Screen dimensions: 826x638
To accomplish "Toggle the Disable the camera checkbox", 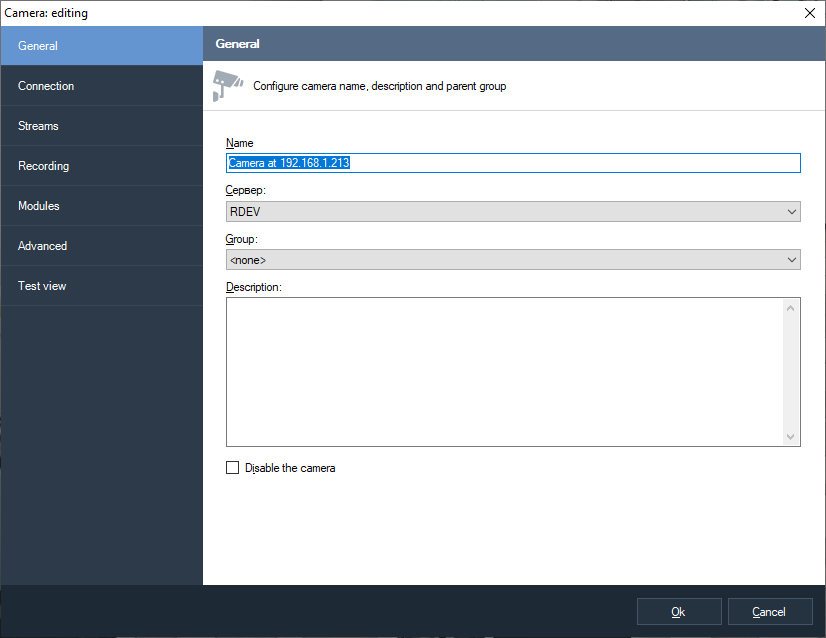I will 233,468.
